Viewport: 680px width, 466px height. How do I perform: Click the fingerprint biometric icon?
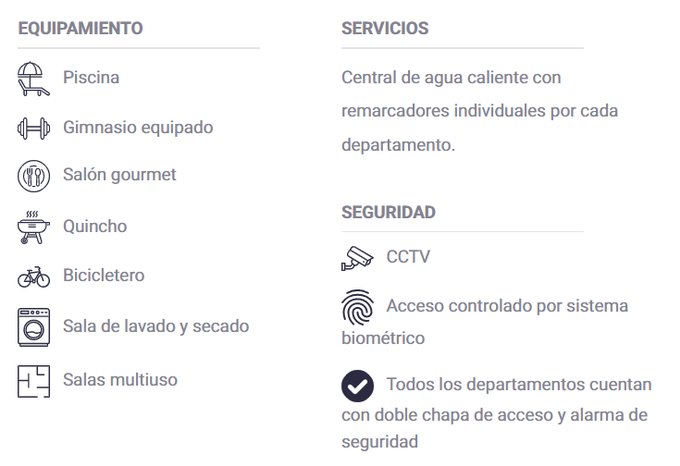[x=357, y=308]
